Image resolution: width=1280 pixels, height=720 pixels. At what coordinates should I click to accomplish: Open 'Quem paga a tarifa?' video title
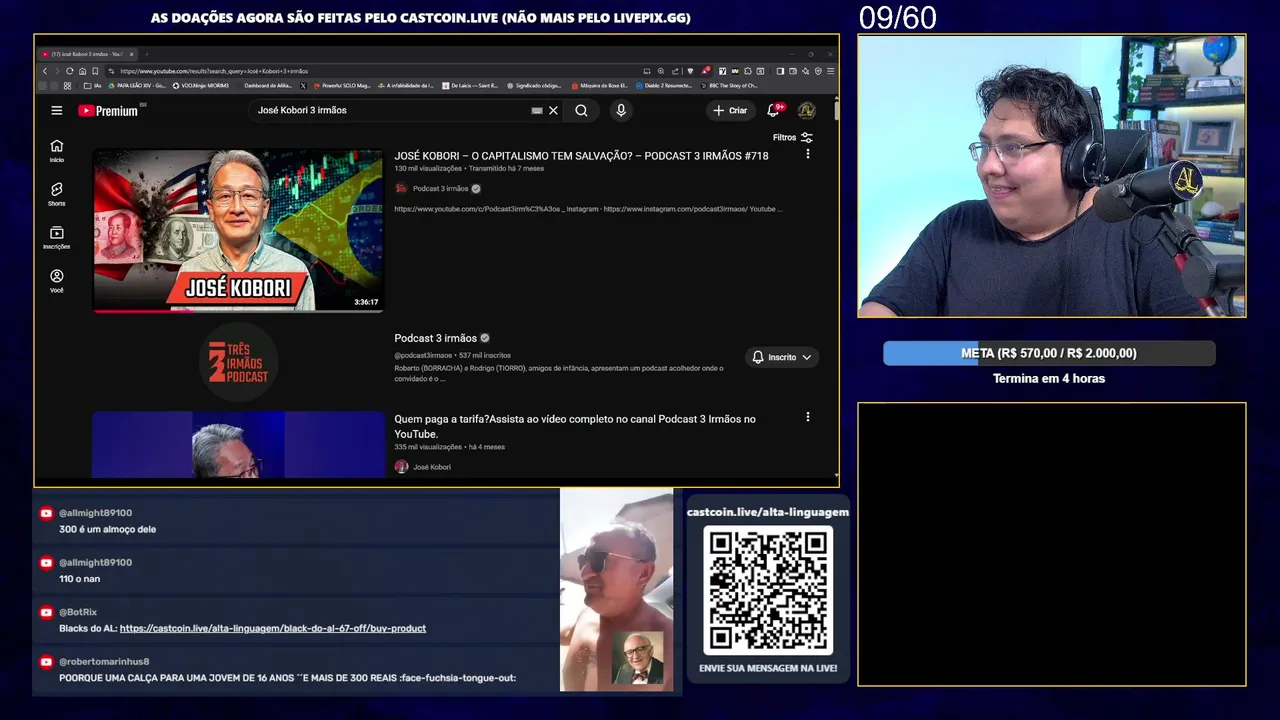click(575, 426)
